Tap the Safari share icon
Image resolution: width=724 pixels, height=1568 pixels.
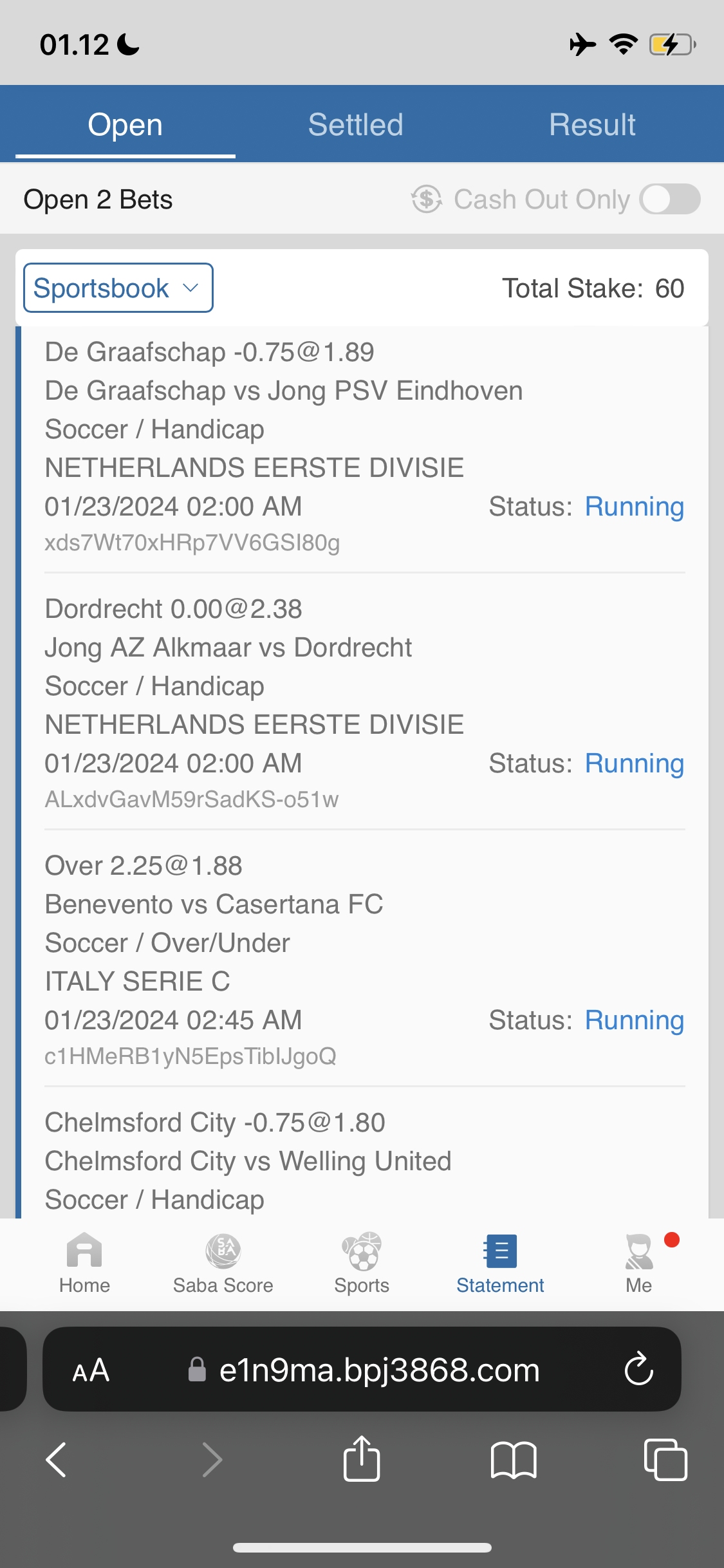pyautogui.click(x=362, y=1459)
